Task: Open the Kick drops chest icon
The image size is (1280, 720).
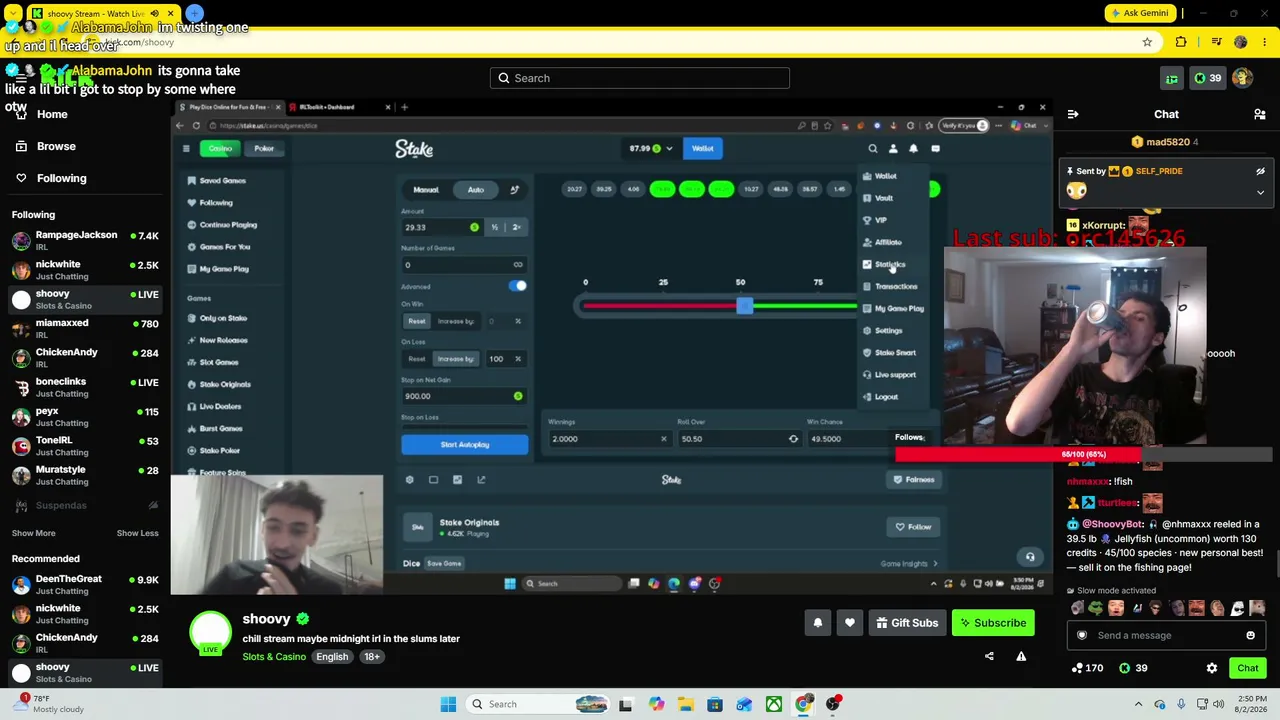Action: point(1171,78)
